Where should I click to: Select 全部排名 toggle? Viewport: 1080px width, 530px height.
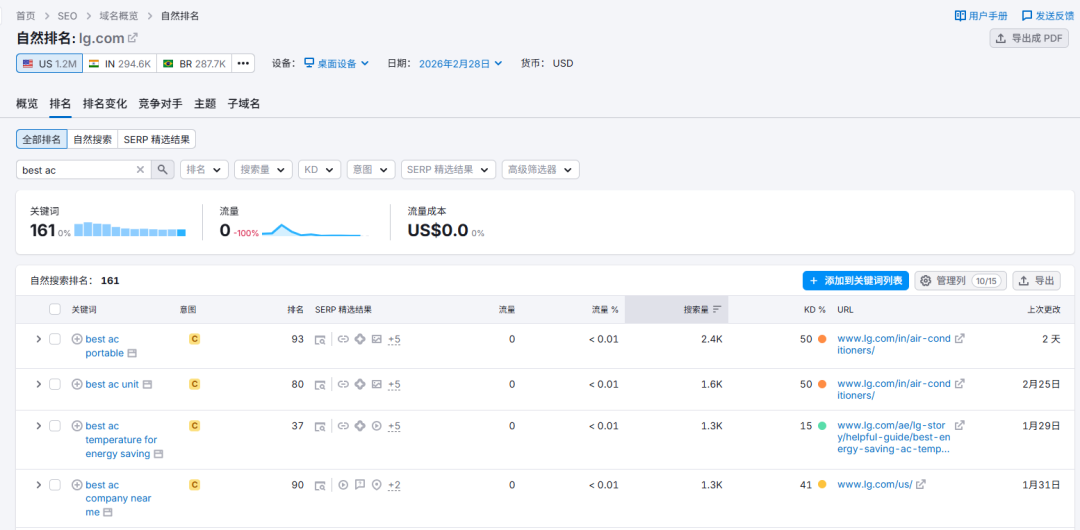42,139
